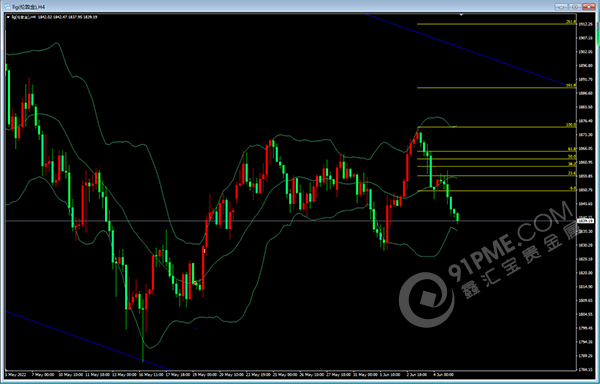Click the 0.0 Fibonacci base level line
Screen dimensions: 600x384
pyautogui.click(x=496, y=190)
